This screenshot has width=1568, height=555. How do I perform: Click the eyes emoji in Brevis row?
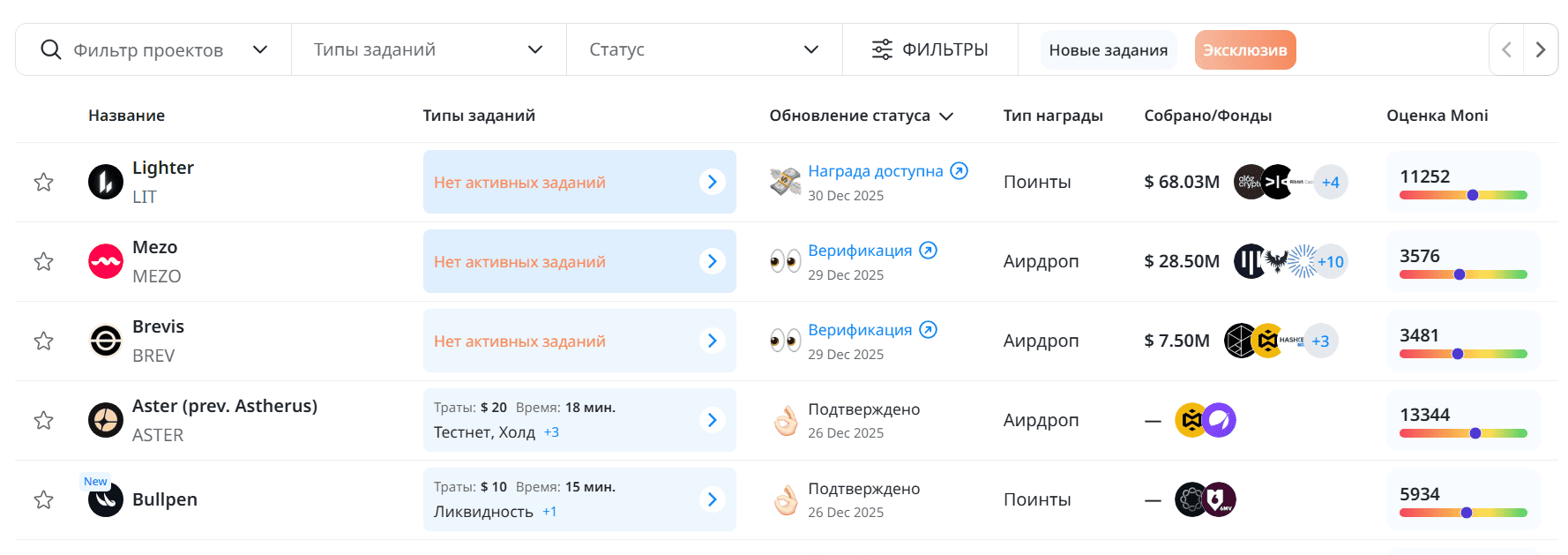(x=785, y=341)
